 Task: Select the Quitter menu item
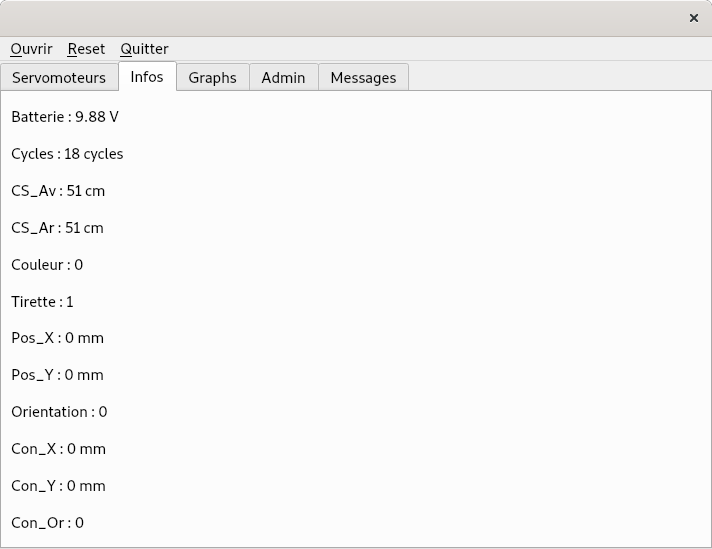(x=144, y=49)
